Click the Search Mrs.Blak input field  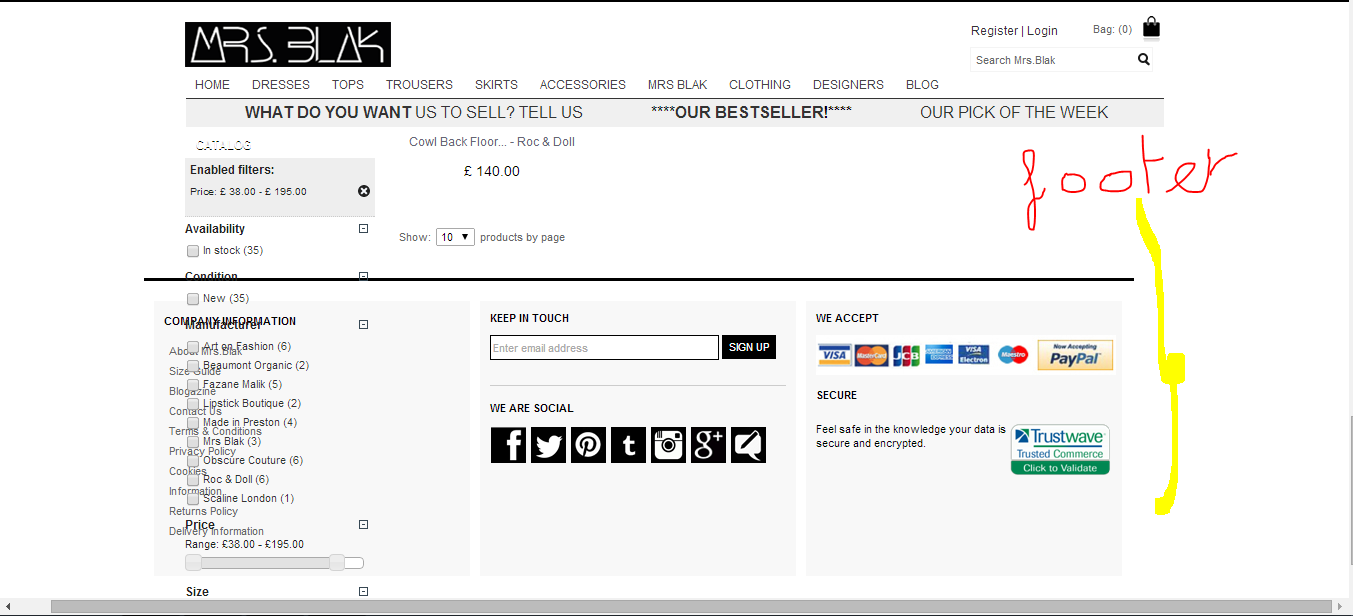[x=1053, y=60]
